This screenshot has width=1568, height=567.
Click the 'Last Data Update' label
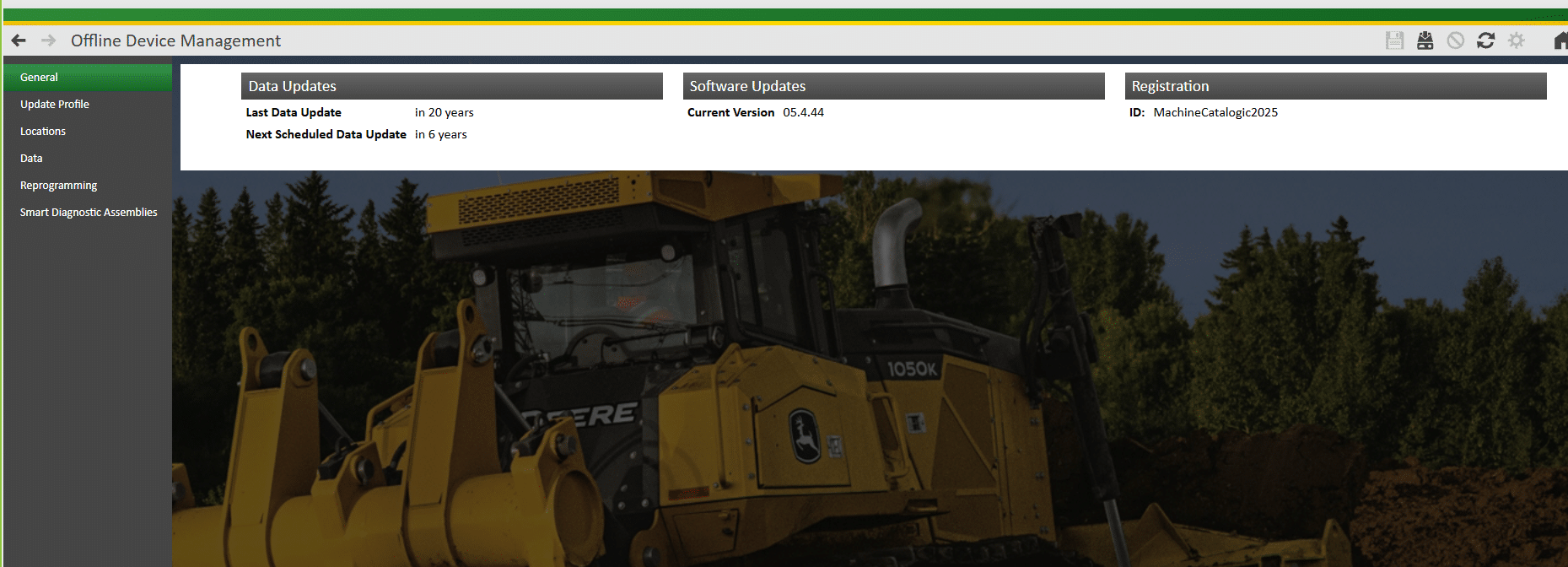(x=294, y=112)
